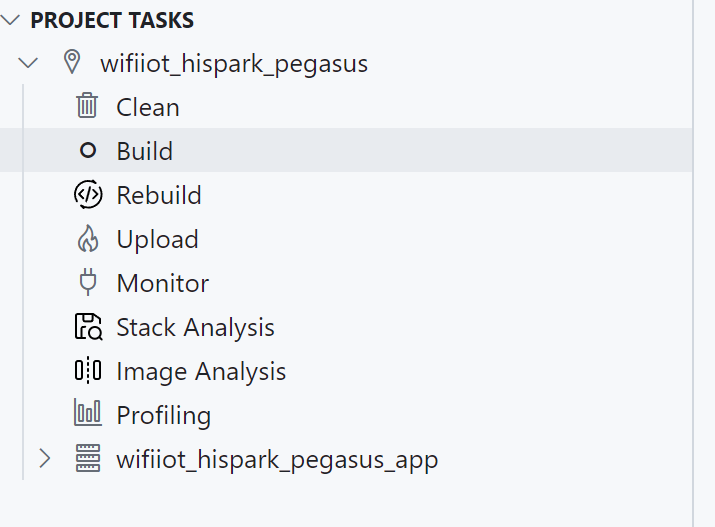Click the Rebuild code-refresh icon
715x527 pixels.
click(x=88, y=194)
